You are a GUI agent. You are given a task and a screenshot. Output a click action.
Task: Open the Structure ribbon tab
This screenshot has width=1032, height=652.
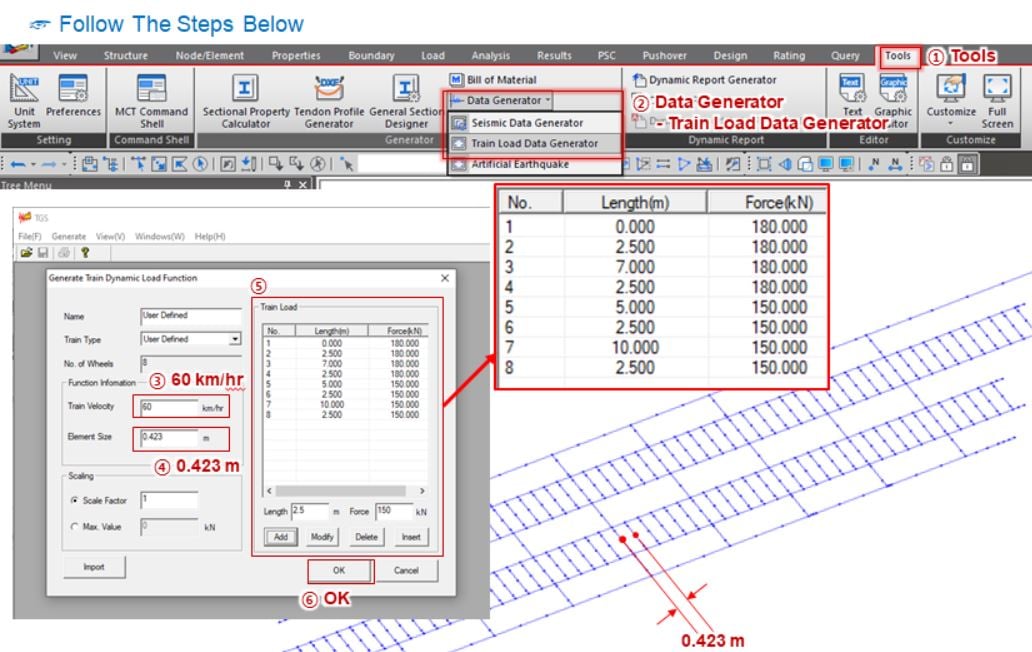click(126, 56)
